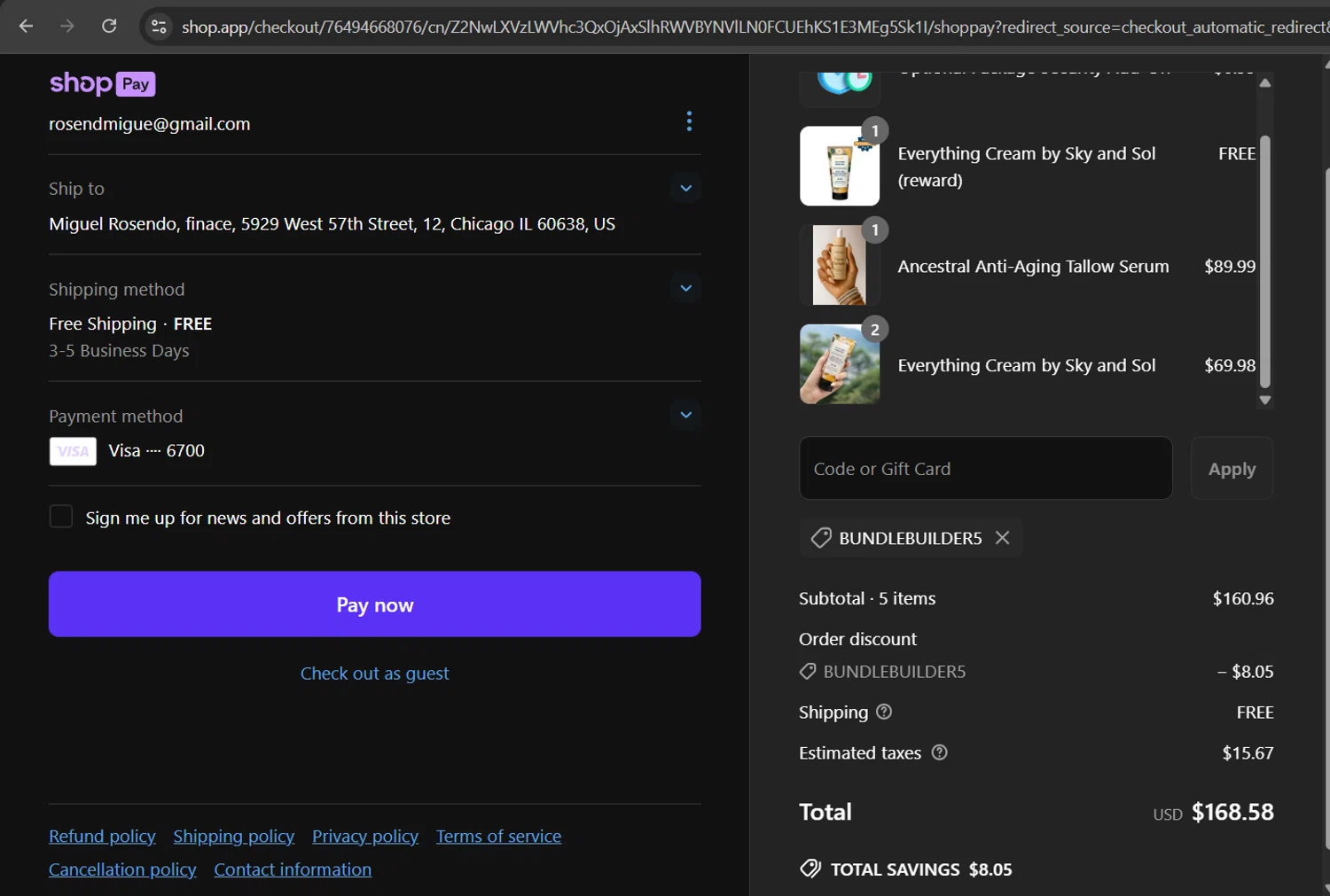
Task: Click the Apply discount button
Action: (1232, 468)
